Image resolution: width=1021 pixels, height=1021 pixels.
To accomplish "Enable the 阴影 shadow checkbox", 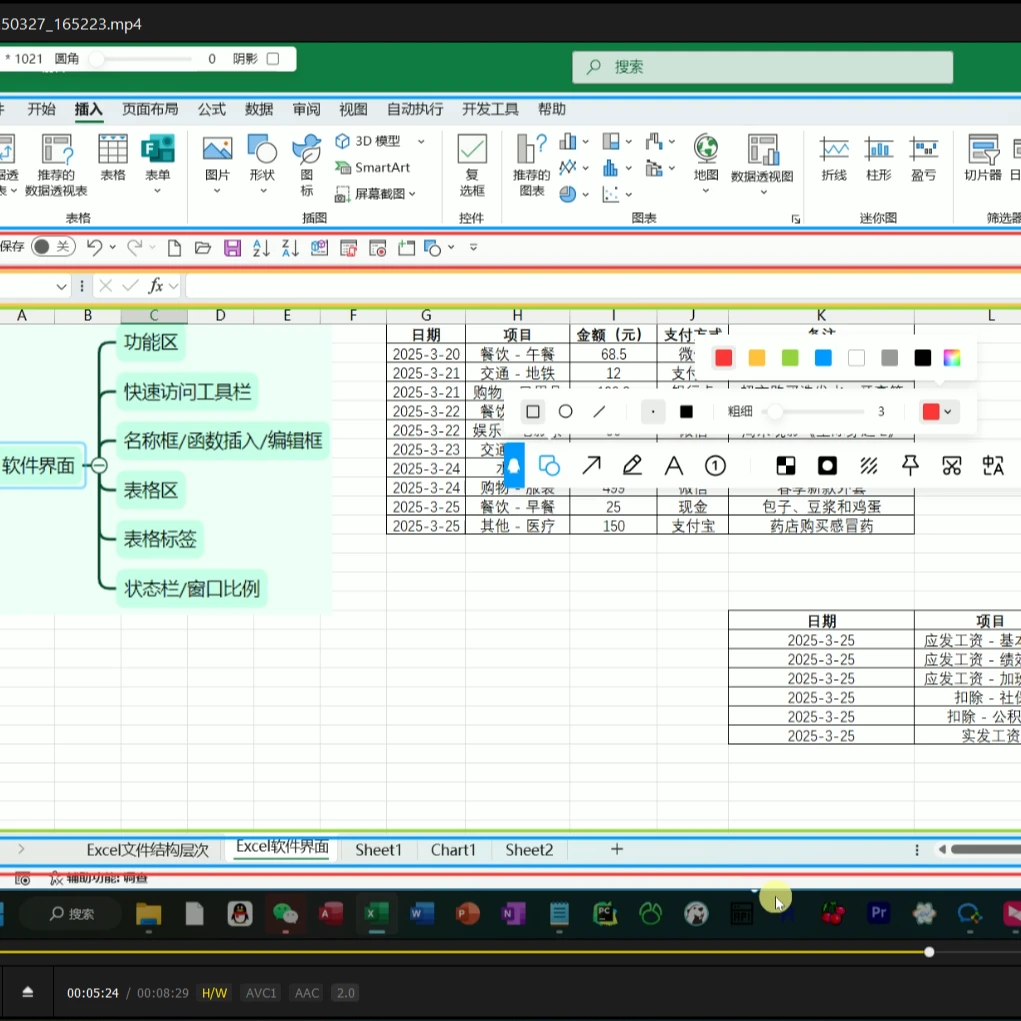I will point(273,59).
